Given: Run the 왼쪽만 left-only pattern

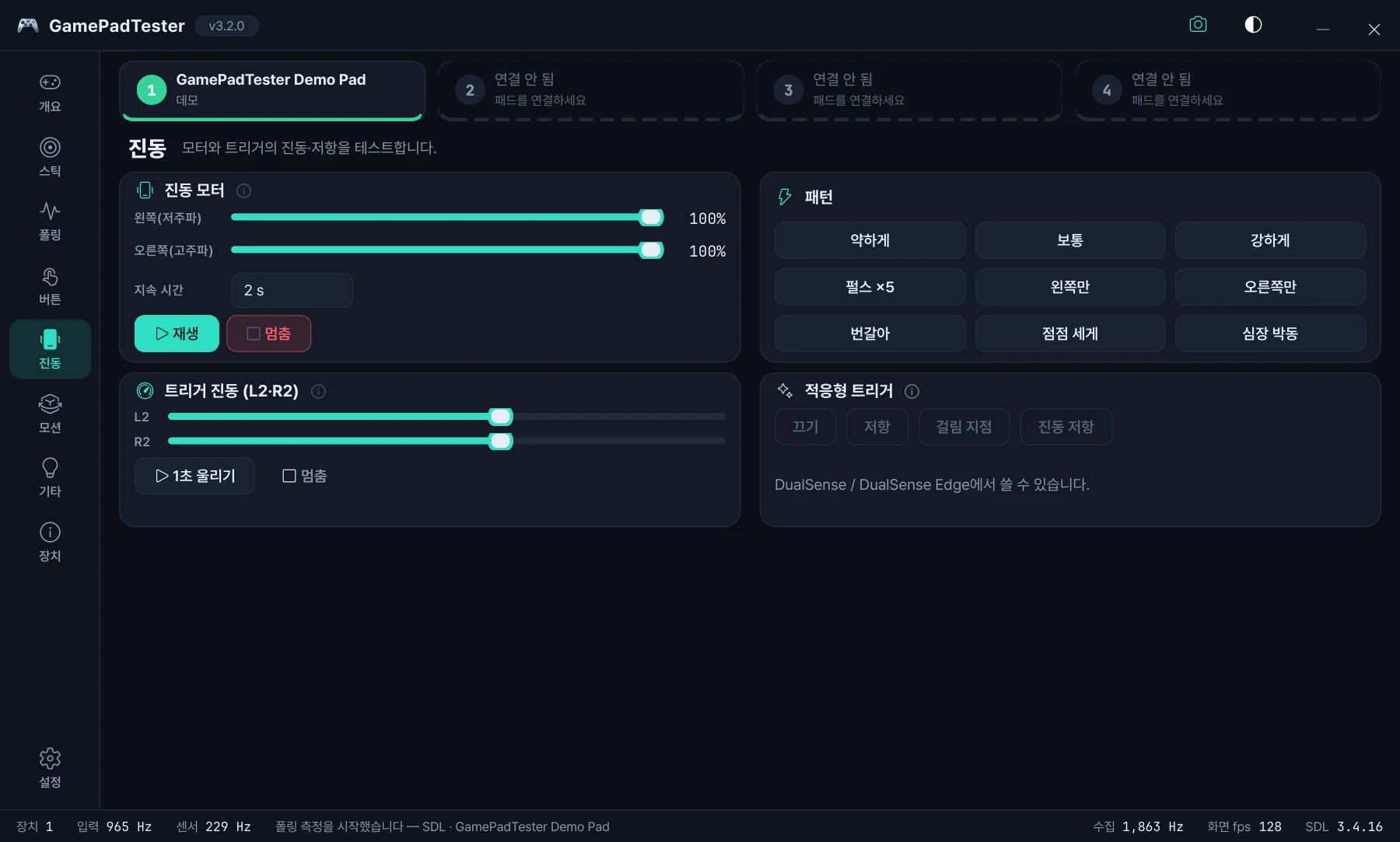Looking at the screenshot, I should pyautogui.click(x=1070, y=287).
